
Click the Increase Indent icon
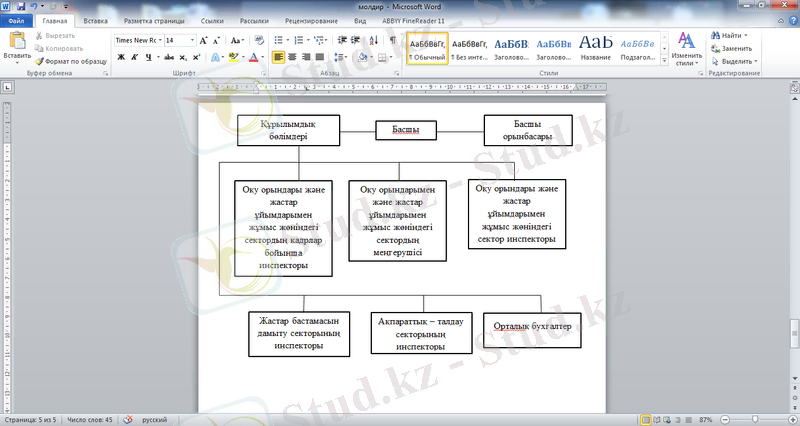[x=355, y=40]
